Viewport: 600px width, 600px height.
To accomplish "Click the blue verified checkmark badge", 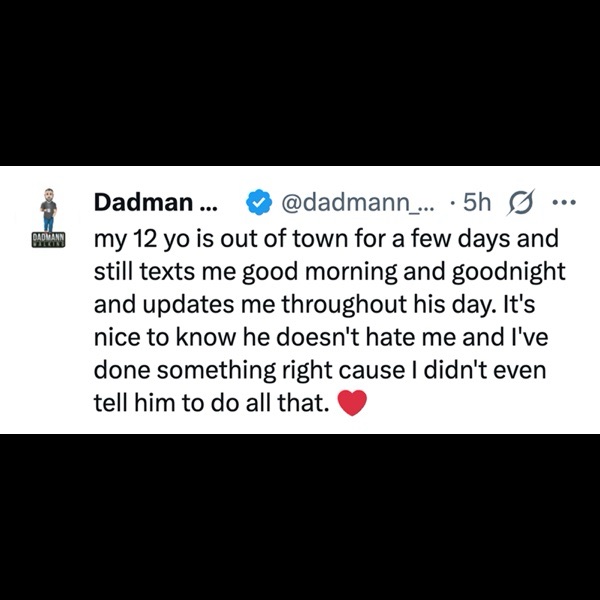I will click(259, 202).
